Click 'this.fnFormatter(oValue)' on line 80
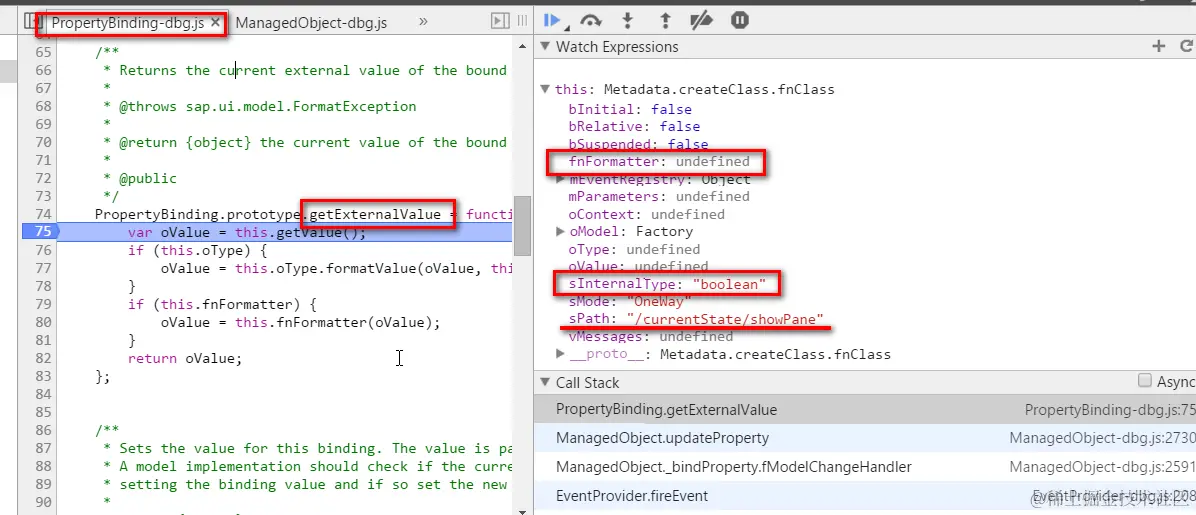 pos(333,322)
